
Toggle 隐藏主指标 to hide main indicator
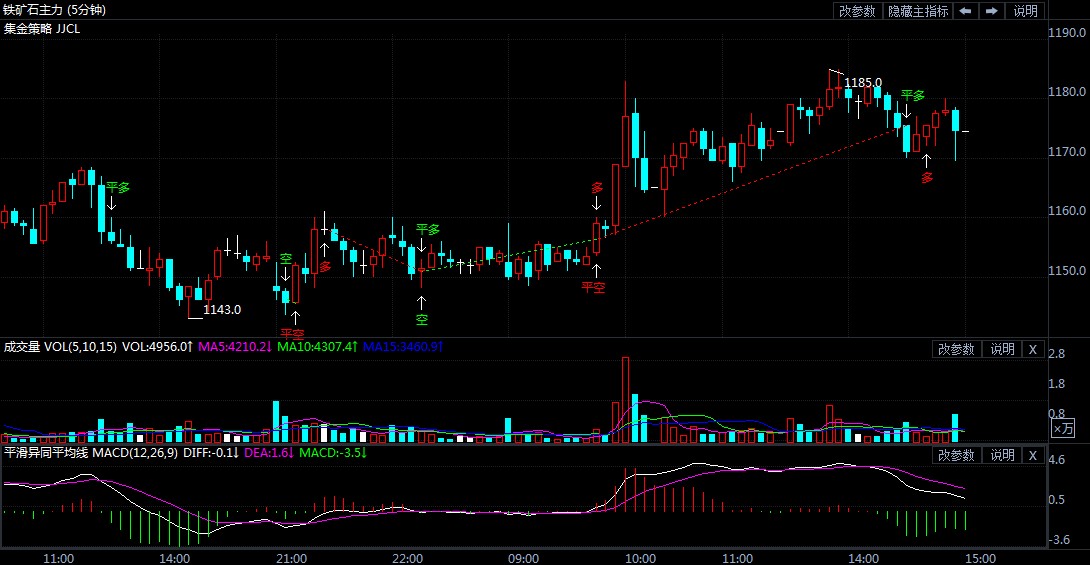[917, 11]
